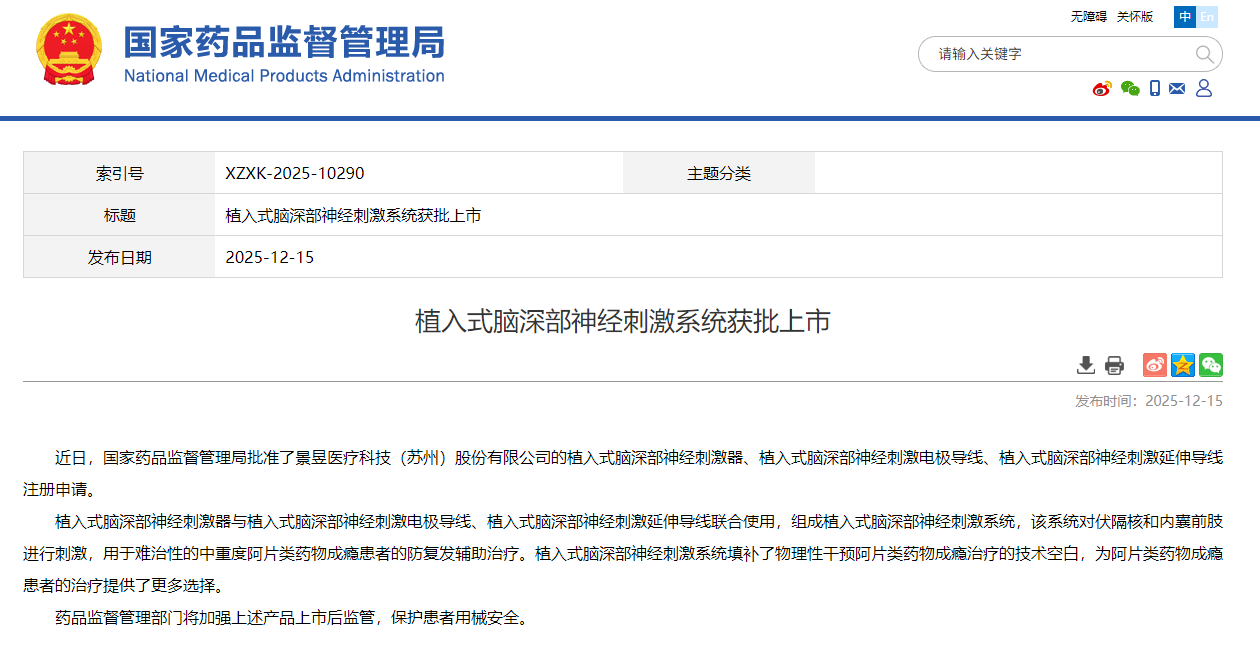Open the email icon in the header
Screen dimensions: 1260x645
pos(1179,89)
